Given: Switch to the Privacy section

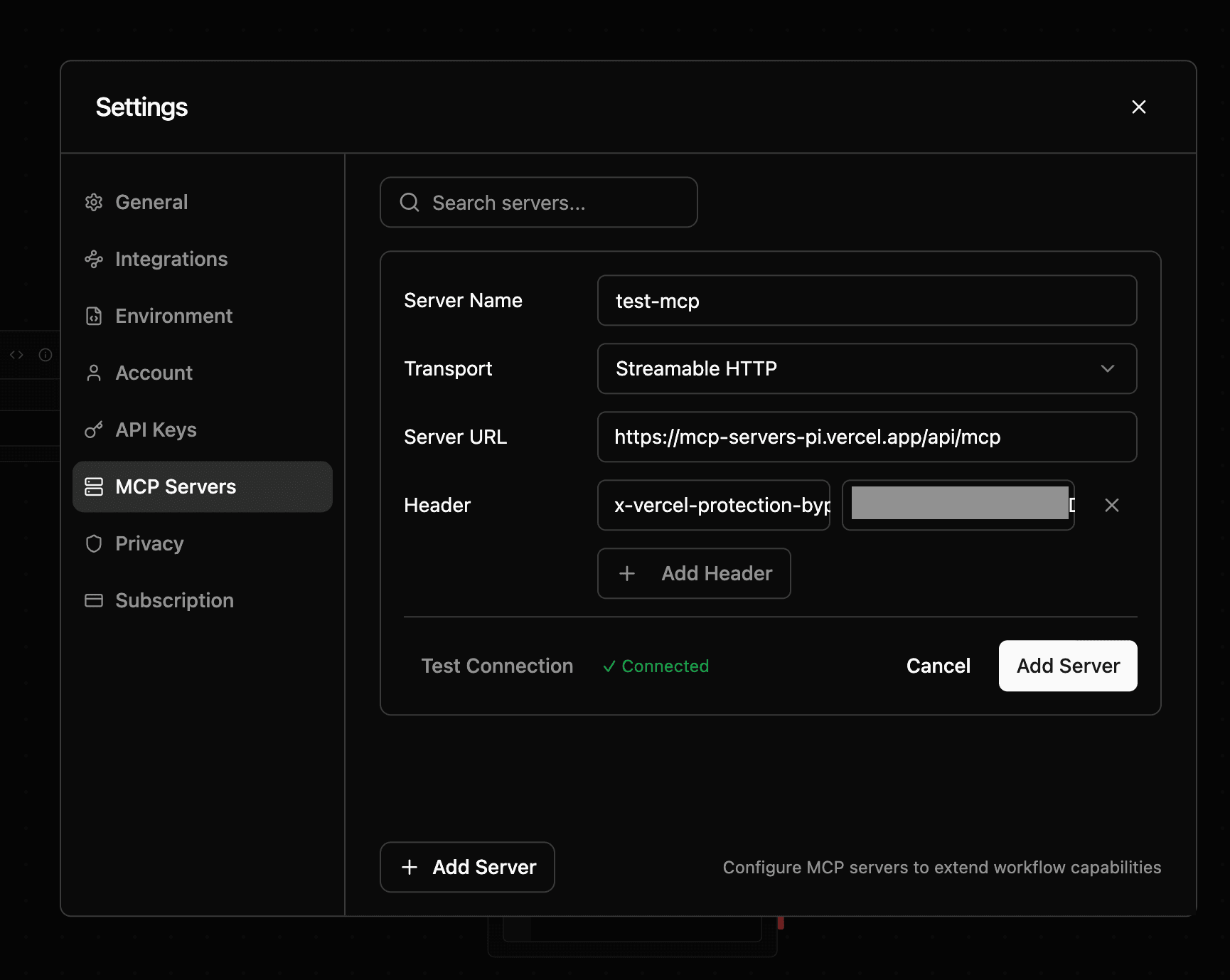Looking at the screenshot, I should click(150, 543).
